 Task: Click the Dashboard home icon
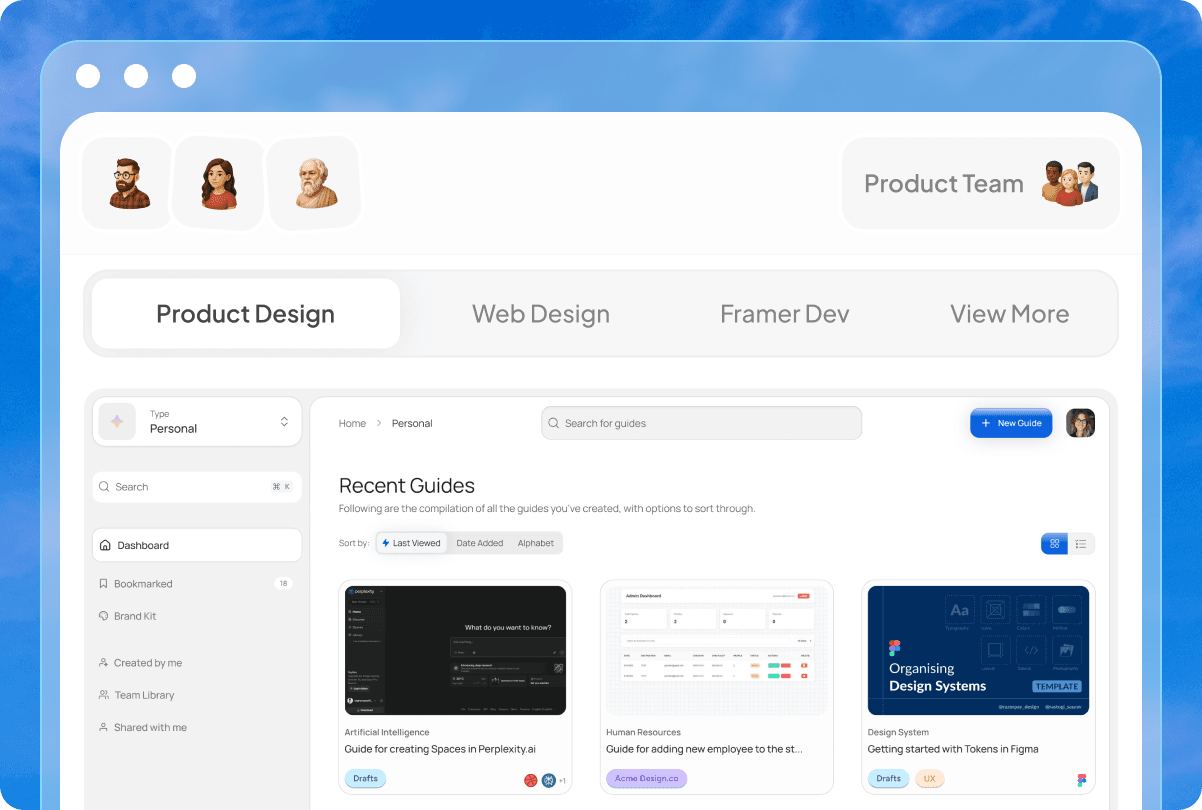(x=105, y=545)
